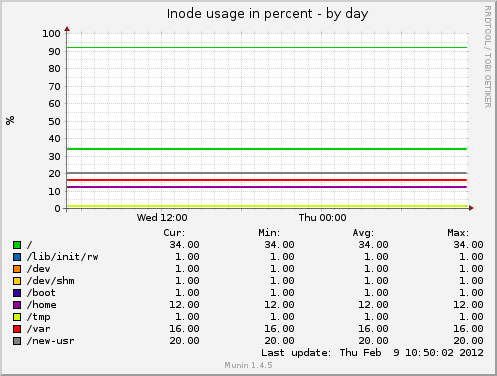Click the Cur value 34.00 for /
Screen dimensions: 497x376
tap(184, 245)
